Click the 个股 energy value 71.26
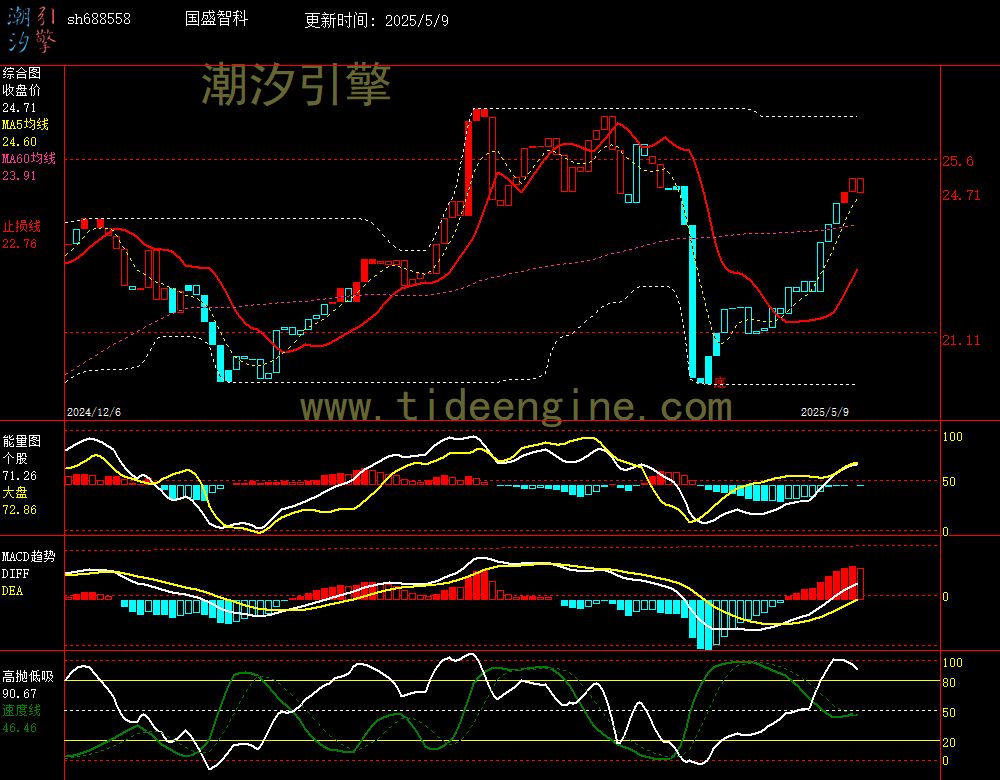The height and width of the screenshot is (780, 1000). click(x=19, y=475)
